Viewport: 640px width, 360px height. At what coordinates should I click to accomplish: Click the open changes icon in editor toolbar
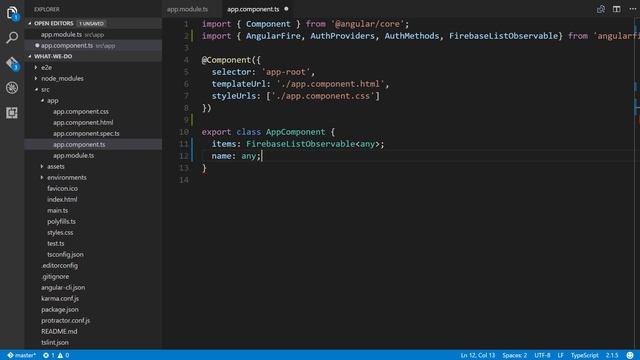tap(600, 9)
